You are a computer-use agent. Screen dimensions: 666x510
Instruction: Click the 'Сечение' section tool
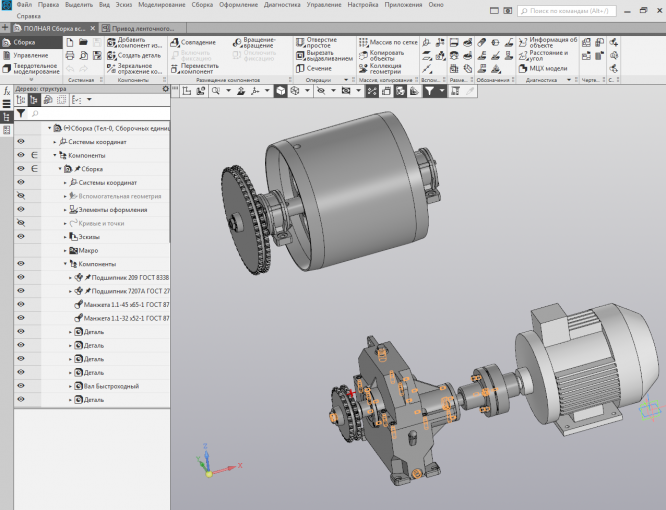[x=317, y=68]
